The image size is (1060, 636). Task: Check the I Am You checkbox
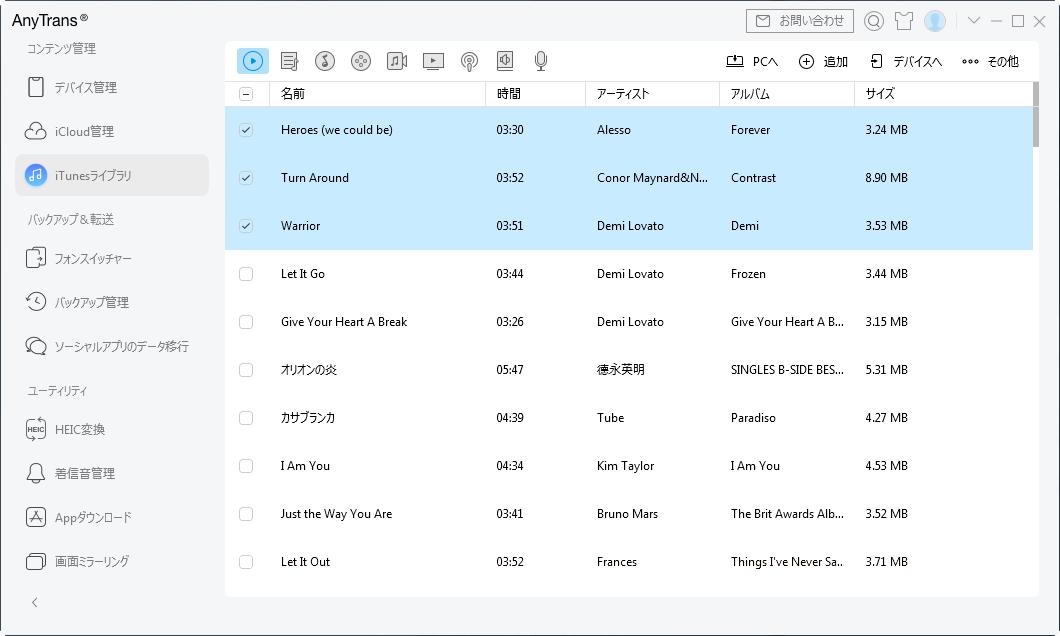click(x=246, y=466)
